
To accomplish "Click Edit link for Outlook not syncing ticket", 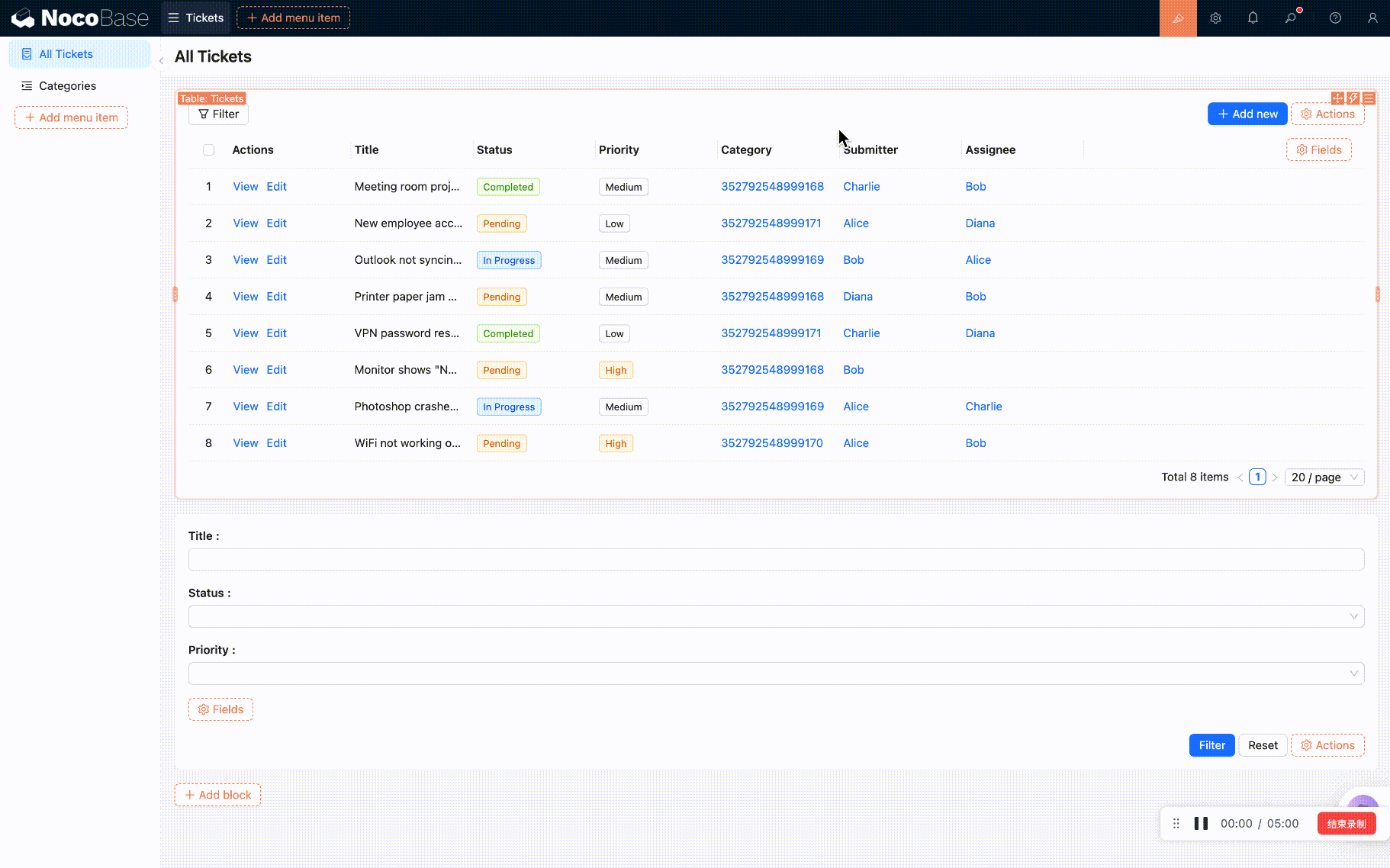I will (276, 260).
